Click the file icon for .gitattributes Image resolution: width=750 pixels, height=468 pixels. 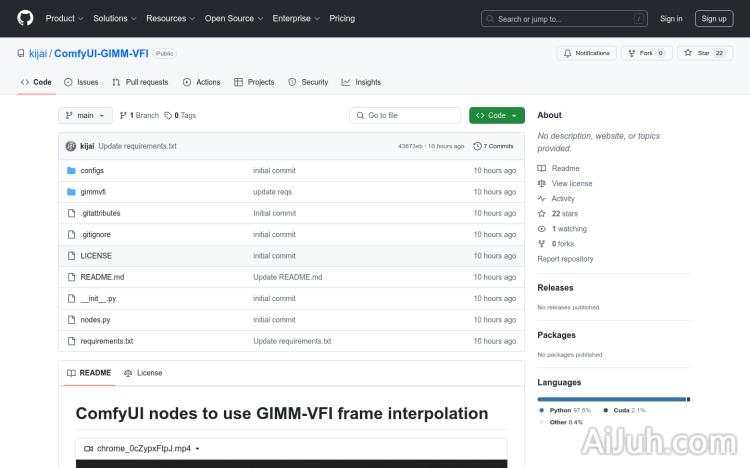(x=71, y=213)
